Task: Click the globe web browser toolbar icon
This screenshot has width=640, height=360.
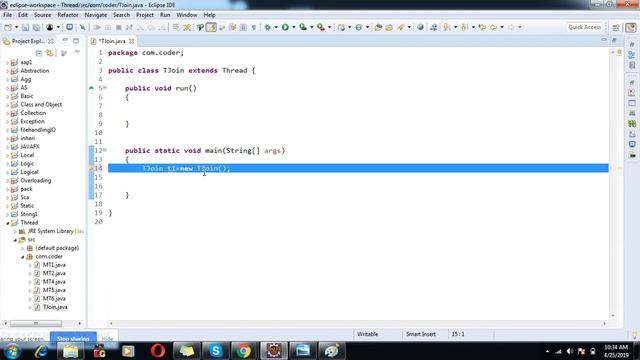Action: [420, 27]
